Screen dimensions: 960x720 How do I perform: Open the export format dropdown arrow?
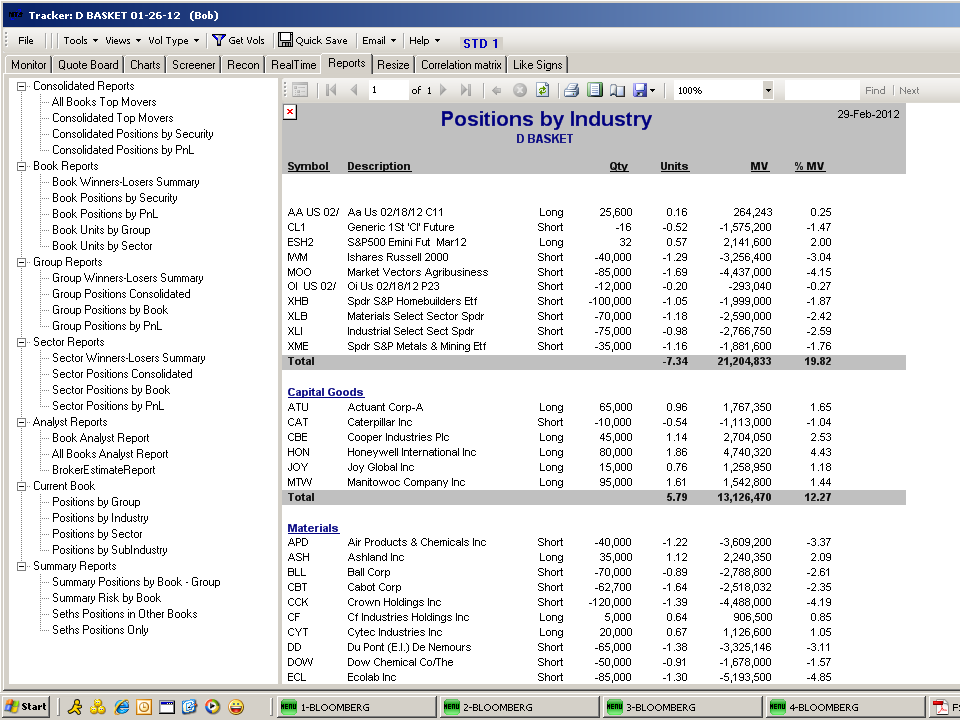(x=653, y=91)
